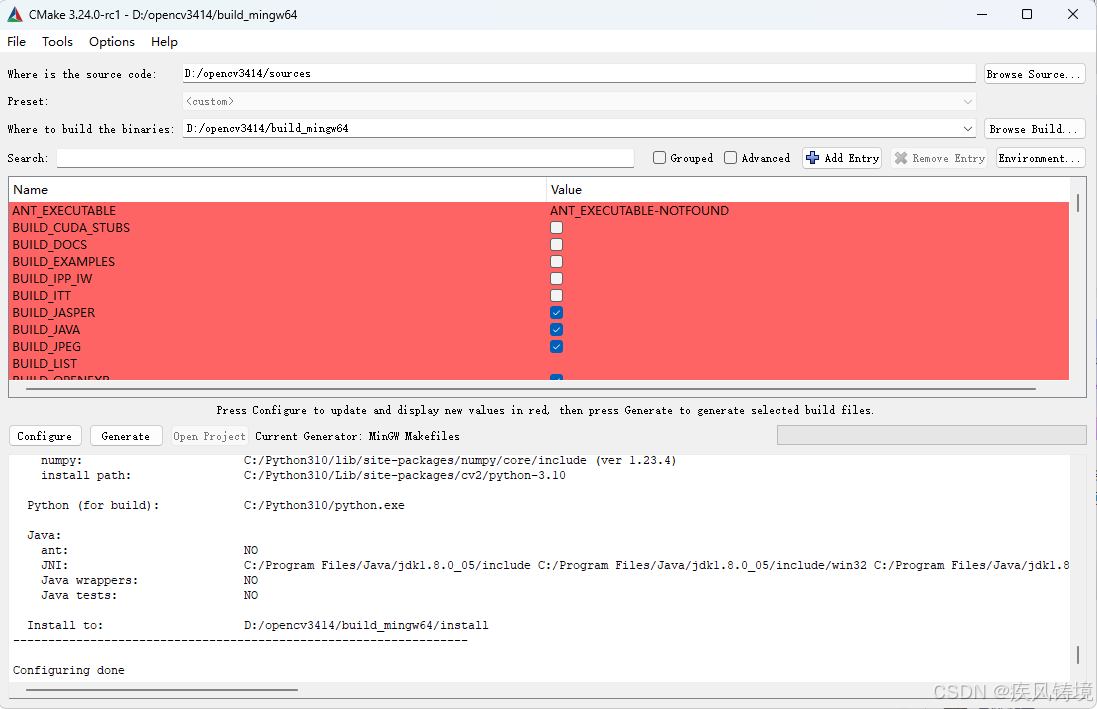This screenshot has height=709, width=1097.
Task: Select the BUILD_ITT entry name
Action: 41,296
